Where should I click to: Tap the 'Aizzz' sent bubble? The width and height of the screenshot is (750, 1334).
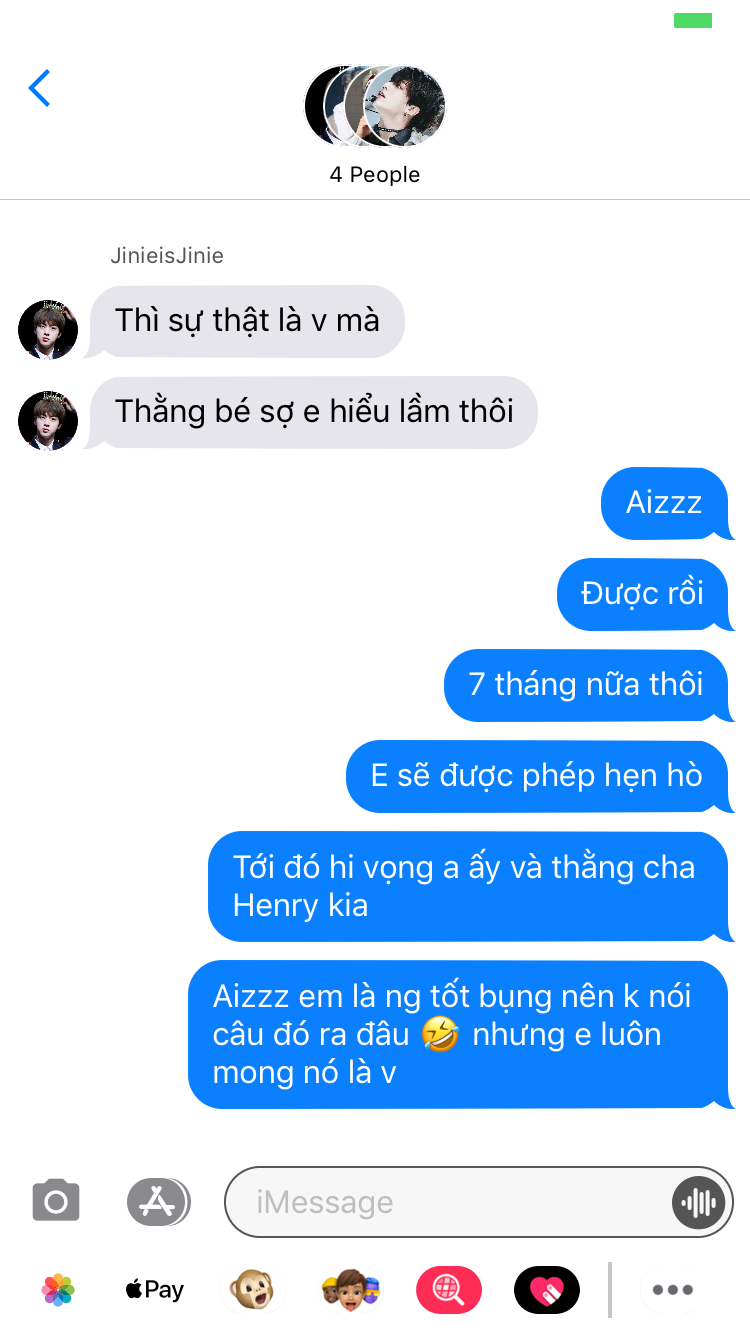(x=664, y=503)
